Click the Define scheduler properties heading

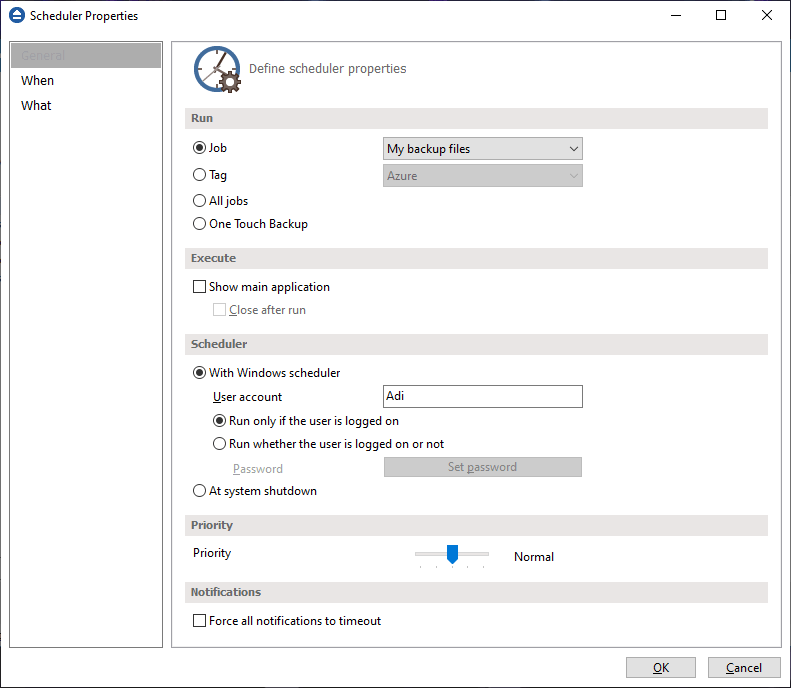(x=327, y=69)
